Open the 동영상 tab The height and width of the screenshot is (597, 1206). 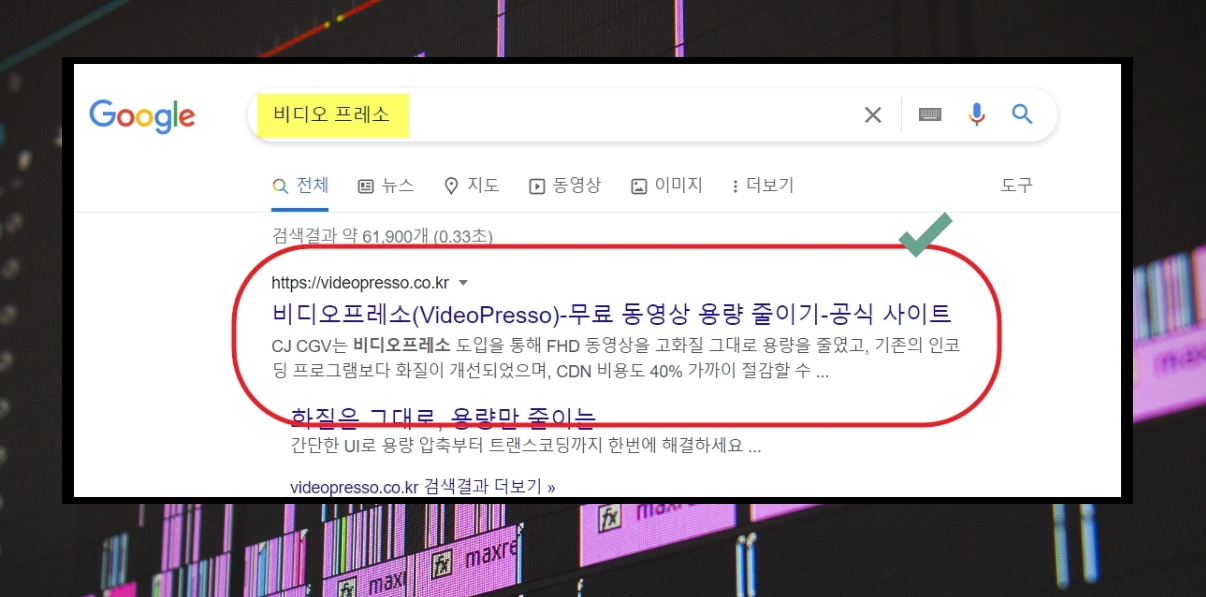coord(565,186)
